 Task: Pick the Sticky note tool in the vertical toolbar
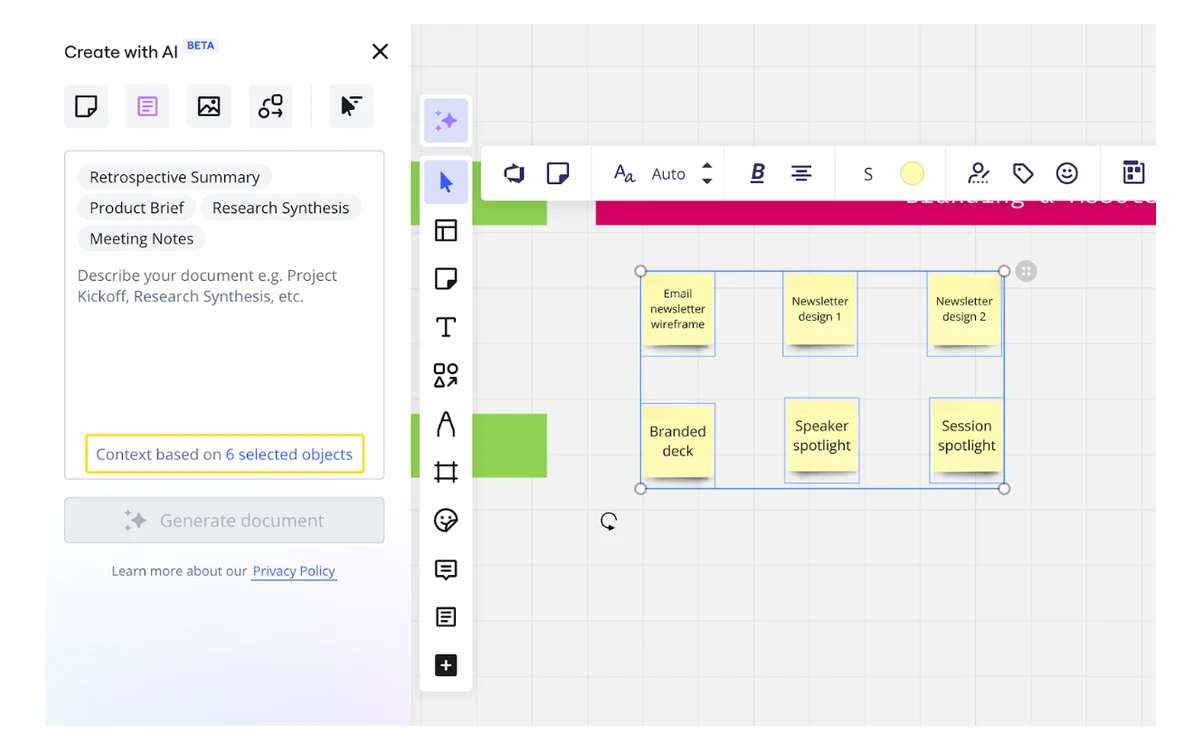tap(446, 278)
